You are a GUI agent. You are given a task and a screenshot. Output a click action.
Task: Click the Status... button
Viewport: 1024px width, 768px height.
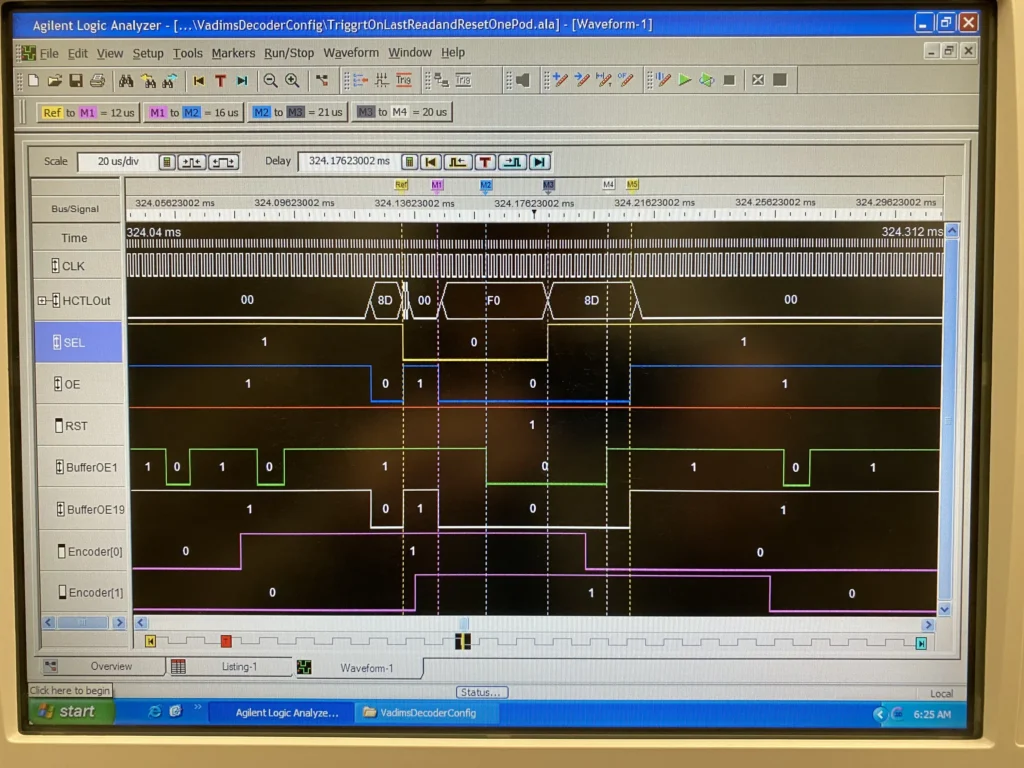coord(481,692)
